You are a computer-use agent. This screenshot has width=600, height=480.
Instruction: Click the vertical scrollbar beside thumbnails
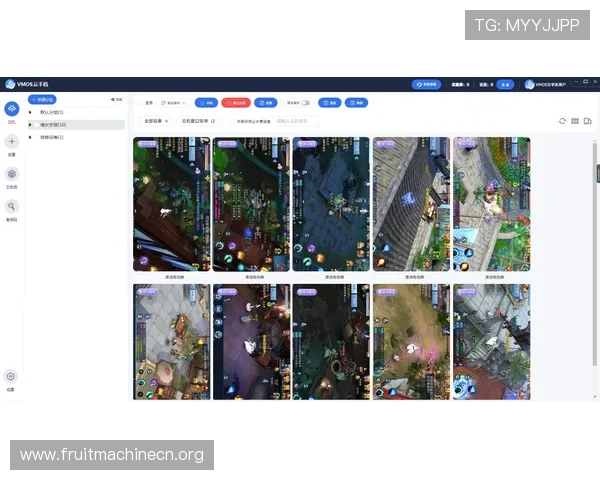[594, 255]
